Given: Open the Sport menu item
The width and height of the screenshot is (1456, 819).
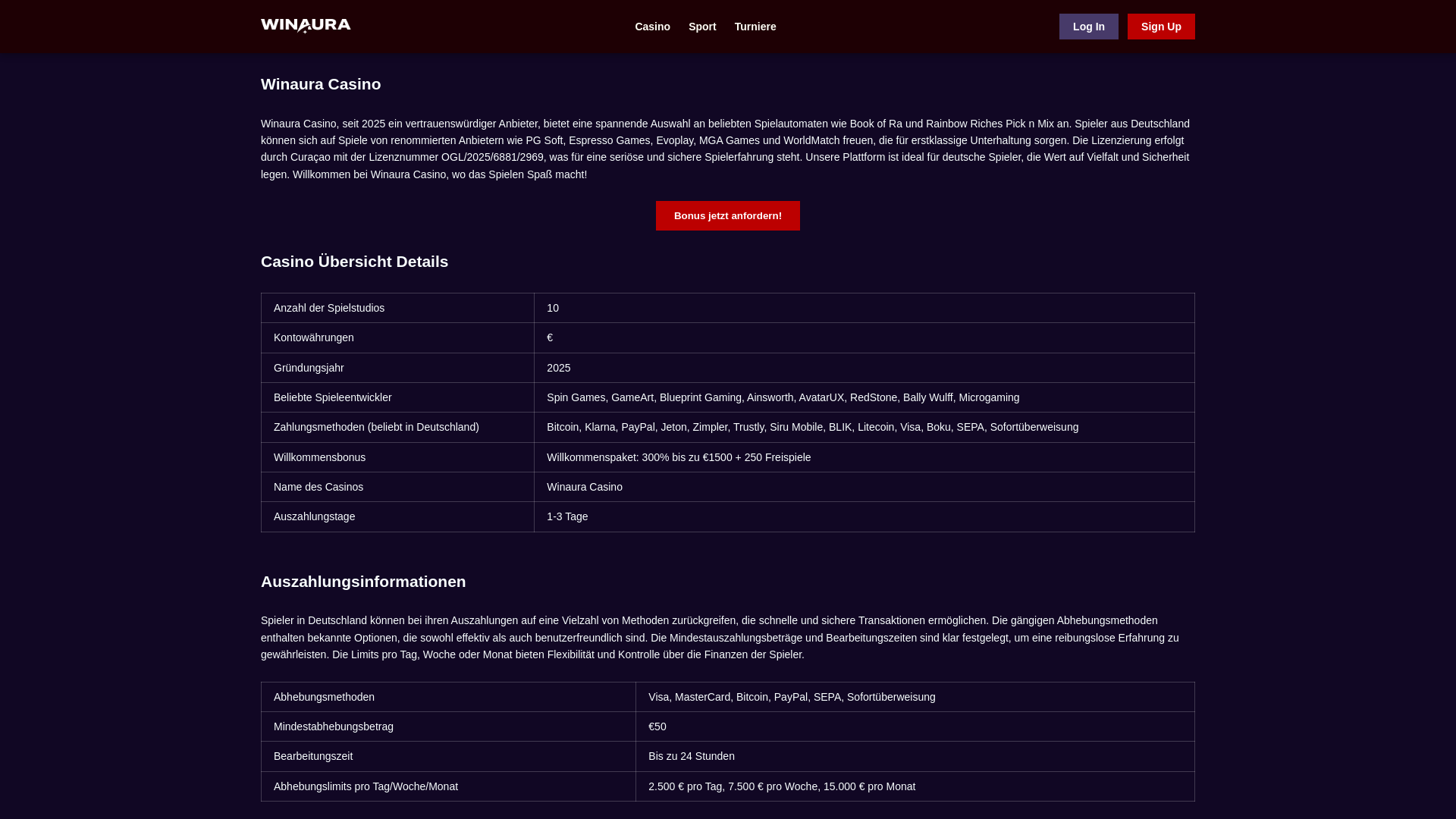Looking at the screenshot, I should click(x=702, y=27).
